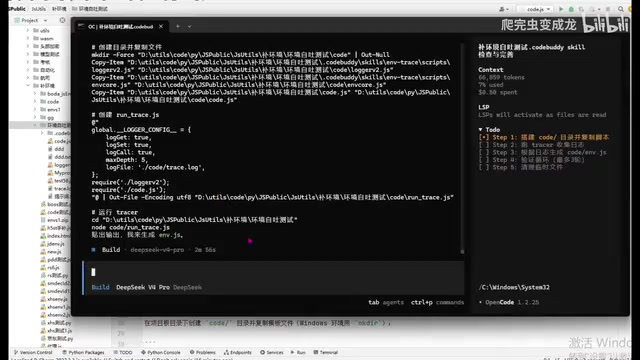Image resolution: width=640 pixels, height=360 pixels.
Task: Click the Build agent label under the prompt
Action: pyautogui.click(x=100, y=287)
